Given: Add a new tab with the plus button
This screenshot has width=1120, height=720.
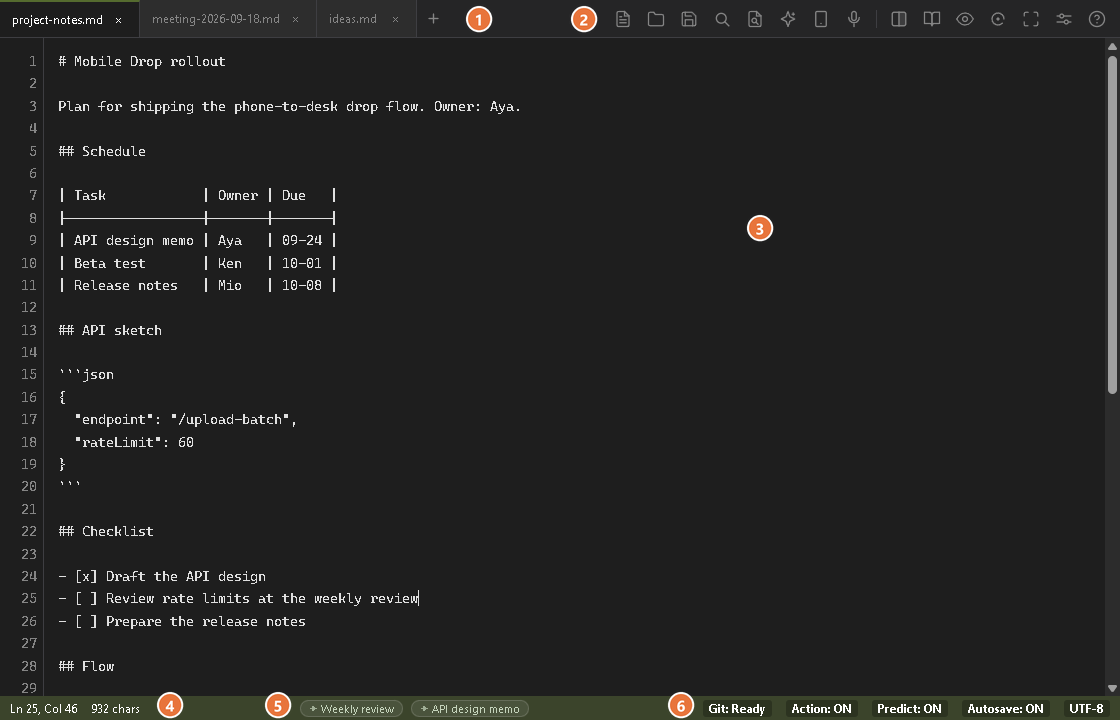Looking at the screenshot, I should point(433,19).
